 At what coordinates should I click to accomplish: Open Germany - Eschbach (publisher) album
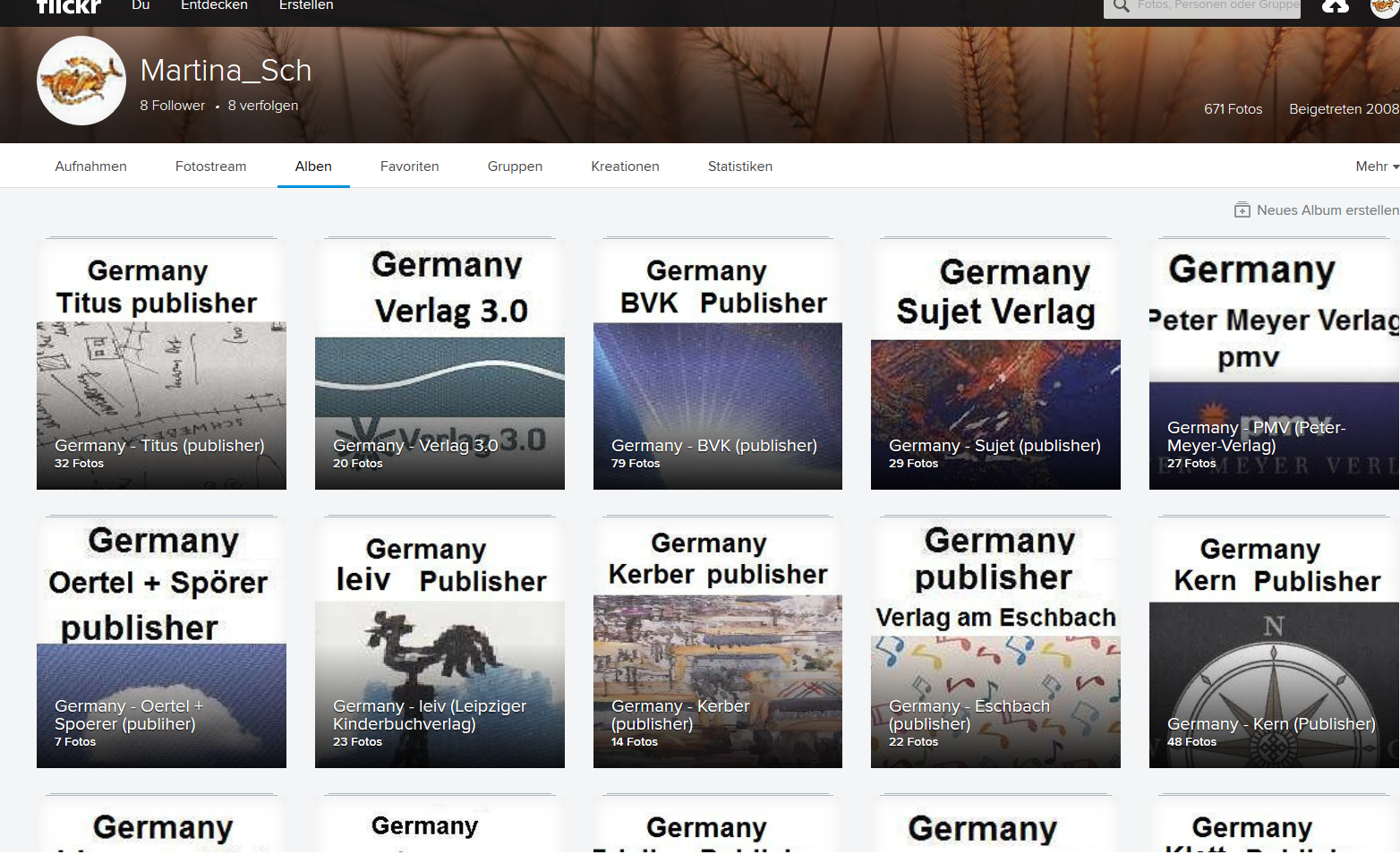coord(995,641)
